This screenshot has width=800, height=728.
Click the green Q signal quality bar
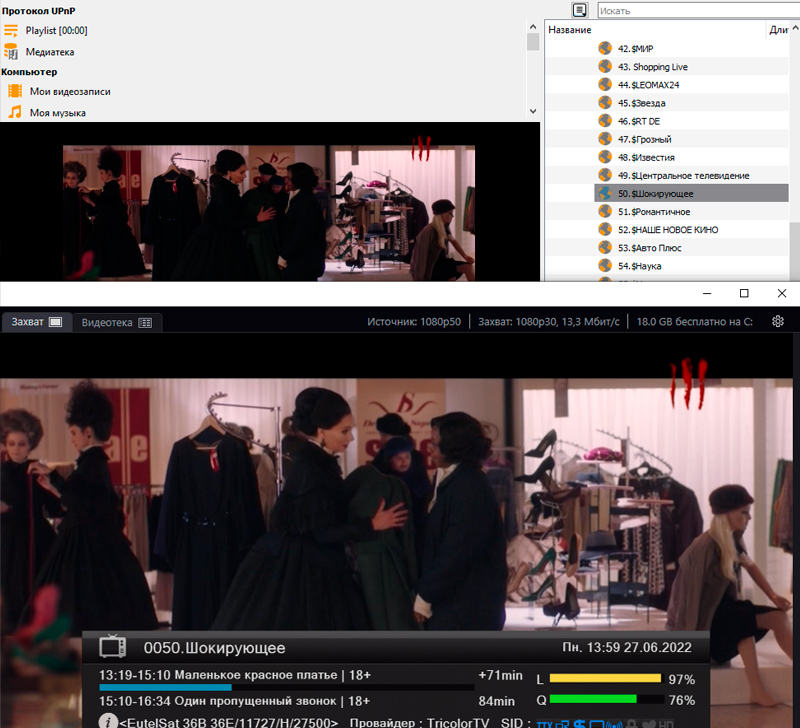593,699
